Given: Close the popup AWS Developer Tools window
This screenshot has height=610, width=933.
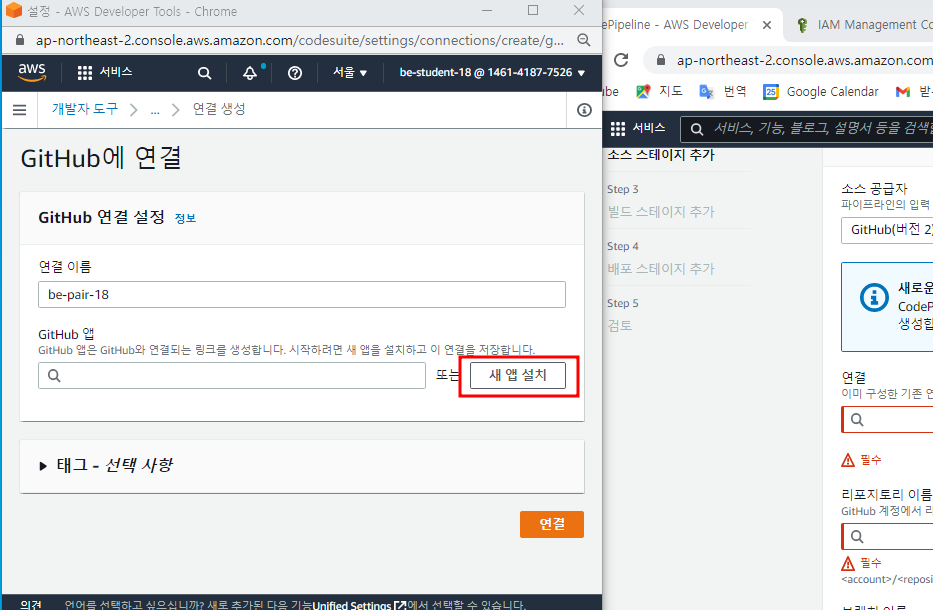Looking at the screenshot, I should tap(579, 11).
